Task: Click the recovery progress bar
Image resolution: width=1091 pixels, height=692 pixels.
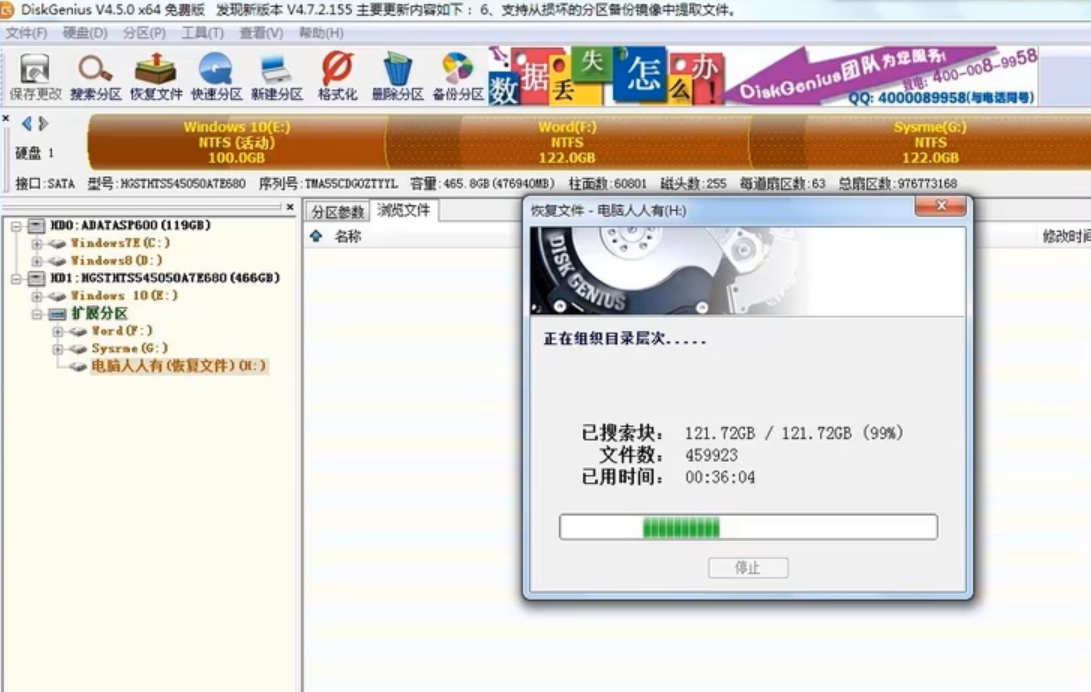Action: click(x=748, y=527)
